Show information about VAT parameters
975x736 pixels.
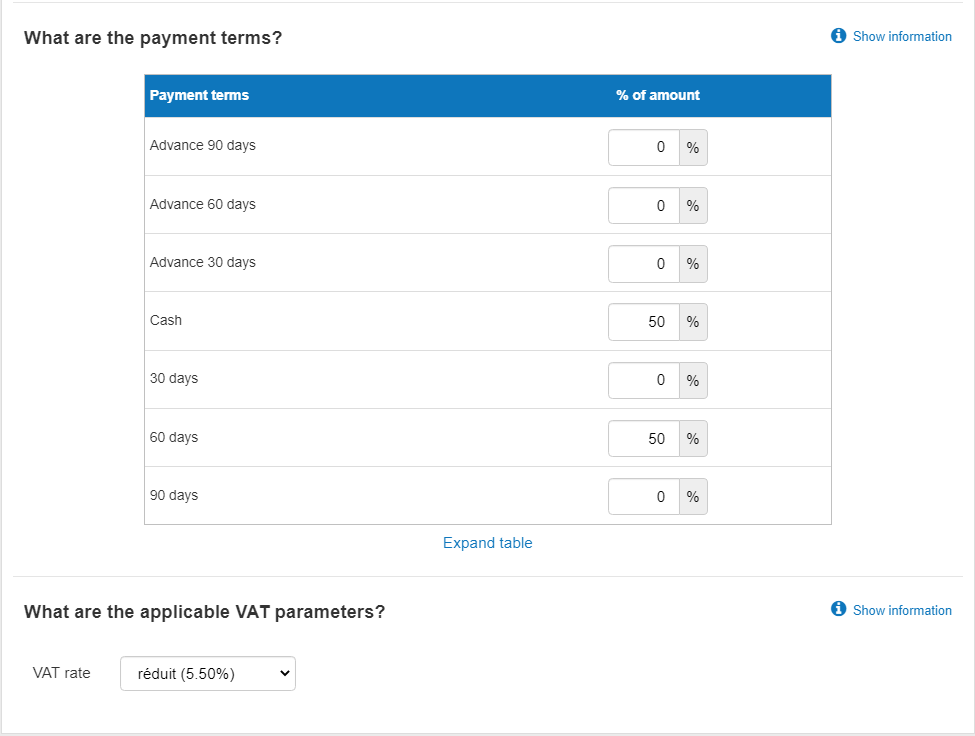pos(901,610)
